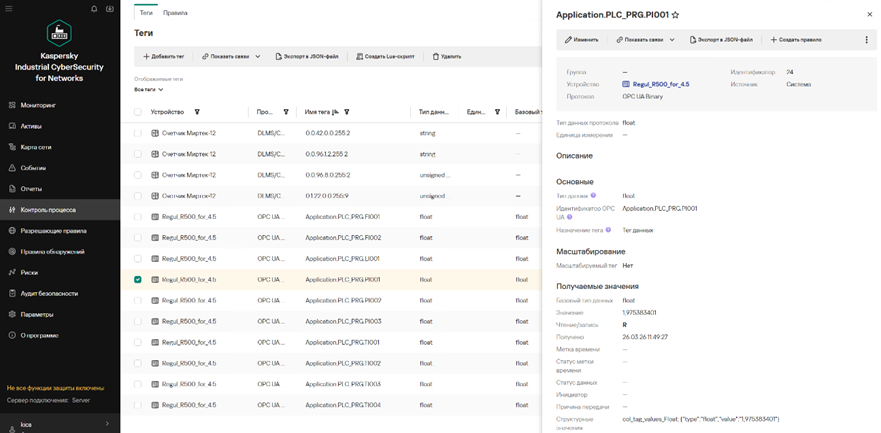Go to Мониторинг in the sidebar
This screenshot has width=881, height=433.
38,105
